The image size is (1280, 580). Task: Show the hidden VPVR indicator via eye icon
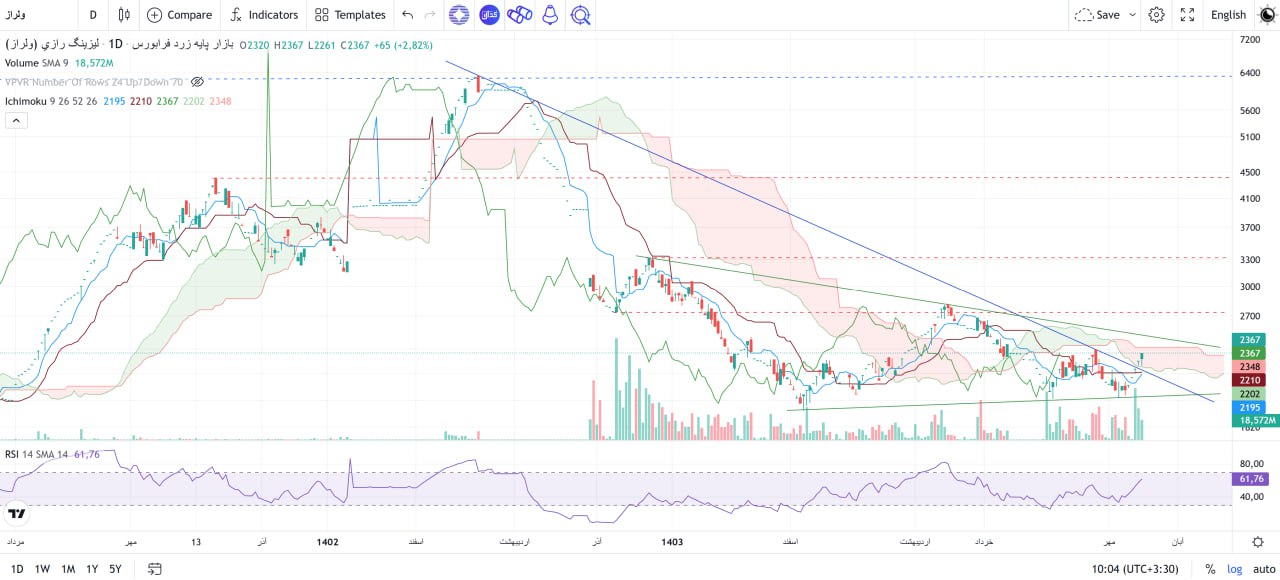(x=197, y=81)
